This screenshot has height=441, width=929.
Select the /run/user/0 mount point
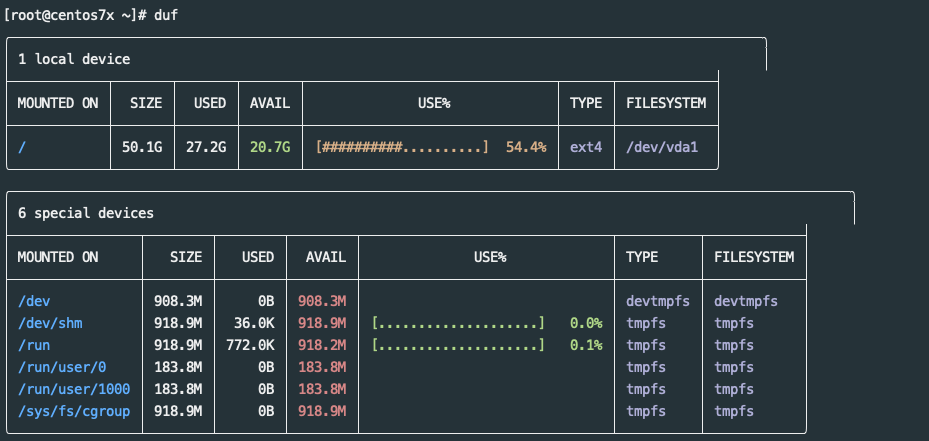point(62,368)
